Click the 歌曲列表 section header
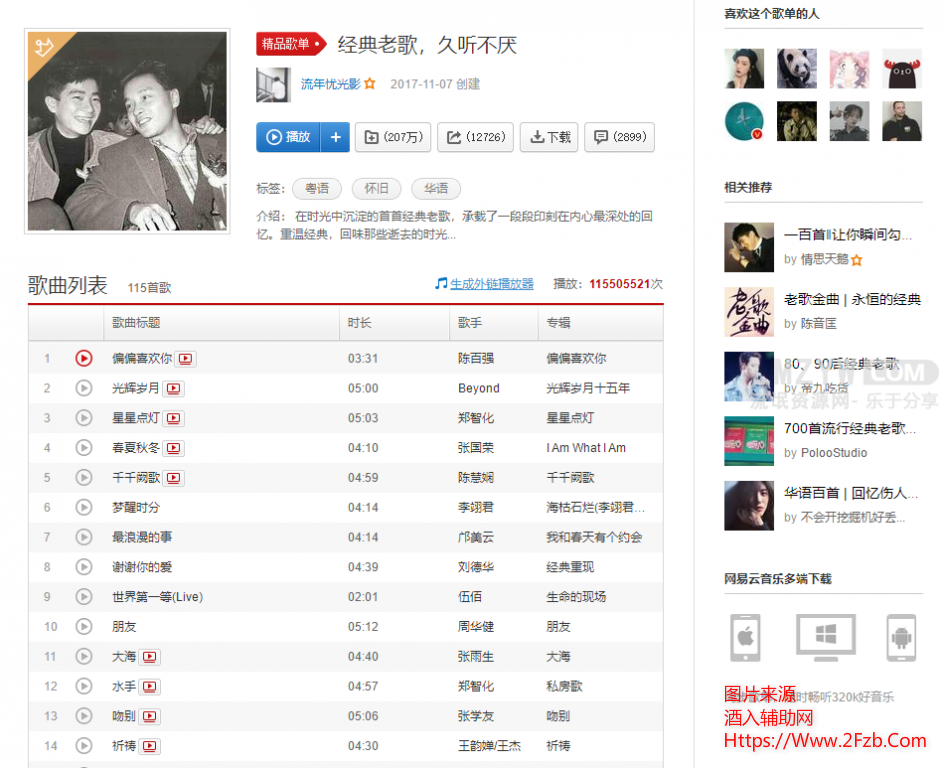This screenshot has width=945, height=768. [64, 283]
